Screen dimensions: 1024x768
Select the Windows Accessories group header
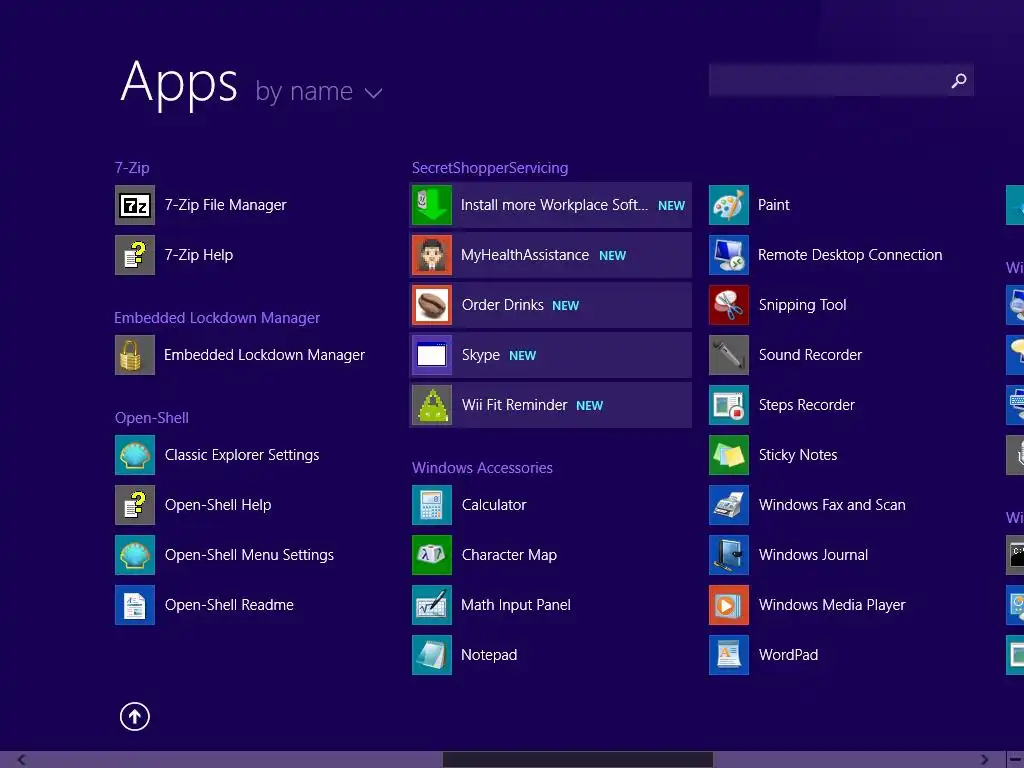482,468
